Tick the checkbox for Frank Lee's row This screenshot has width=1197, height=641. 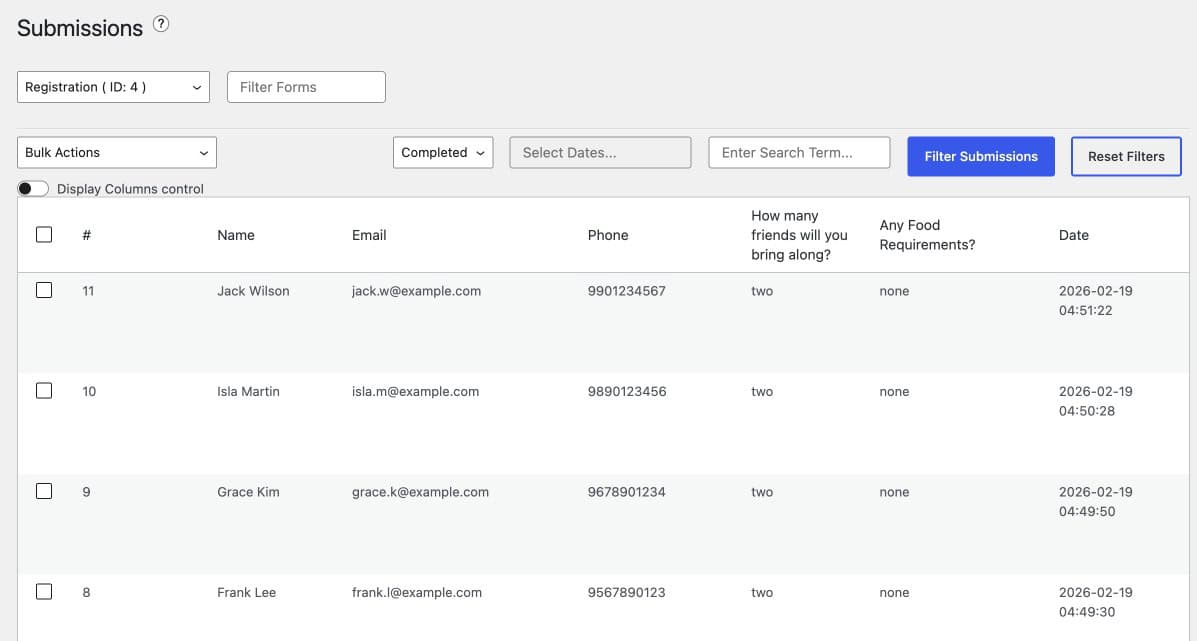coord(44,591)
